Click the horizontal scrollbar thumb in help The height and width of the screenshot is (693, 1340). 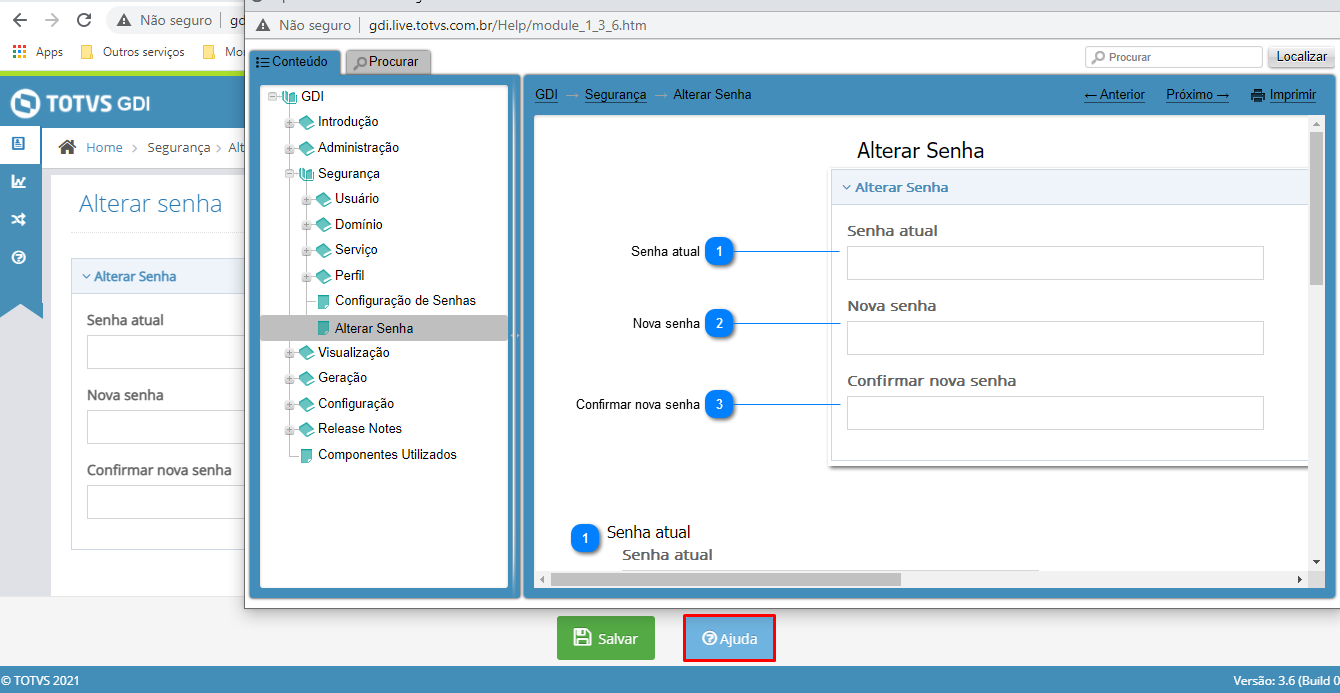[x=726, y=579]
